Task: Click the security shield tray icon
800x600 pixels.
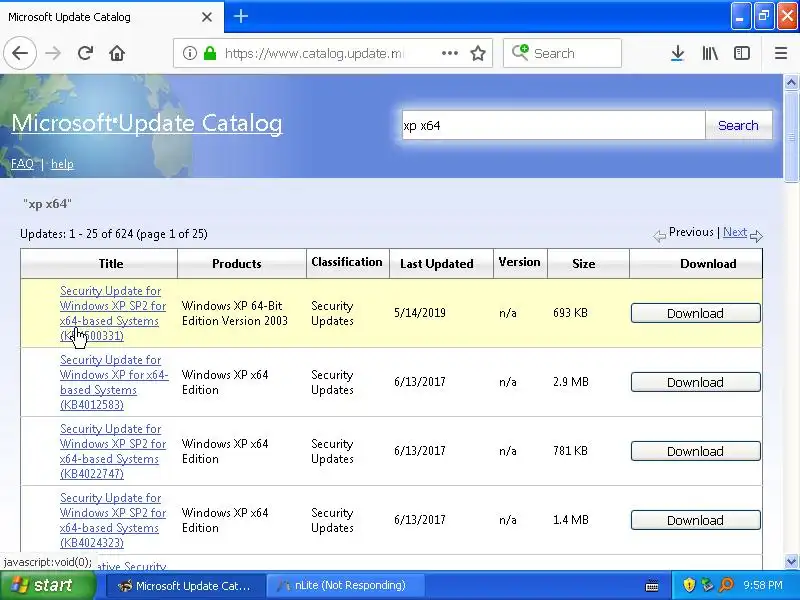Action: point(689,585)
